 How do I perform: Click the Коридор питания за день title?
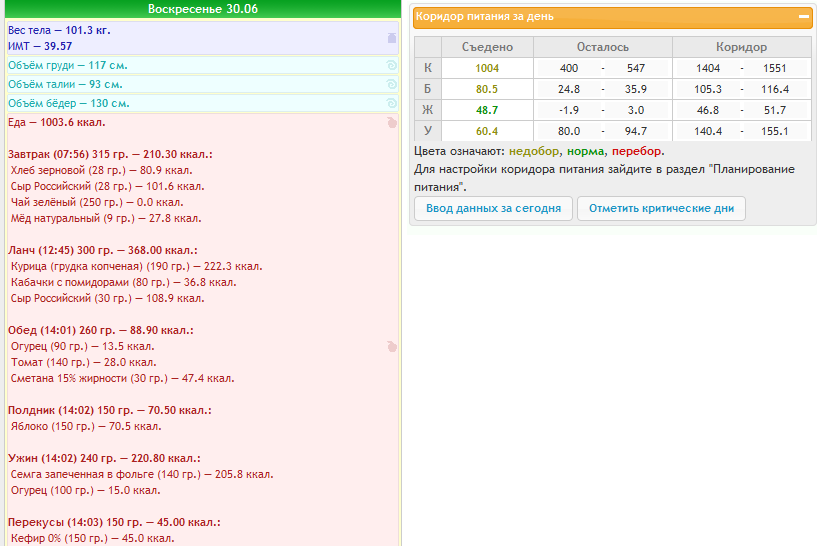coord(484,17)
